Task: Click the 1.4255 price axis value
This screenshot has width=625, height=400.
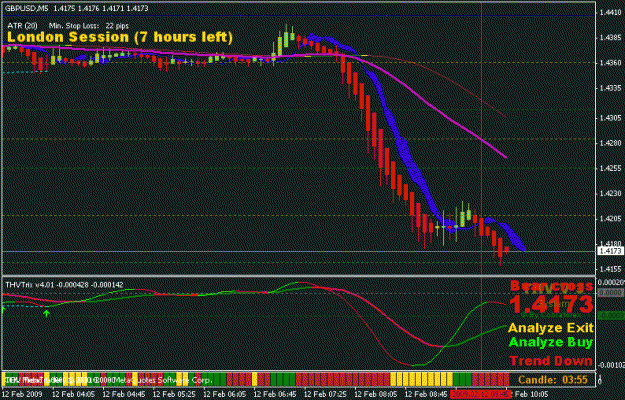Action: coord(610,169)
